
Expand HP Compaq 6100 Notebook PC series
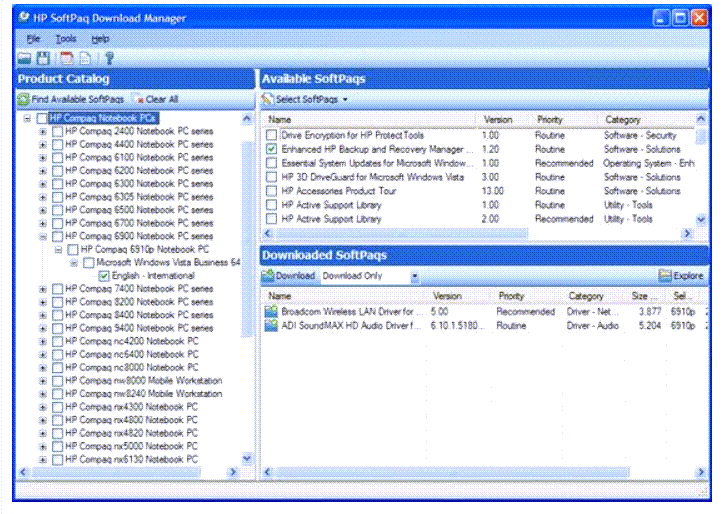click(43, 158)
